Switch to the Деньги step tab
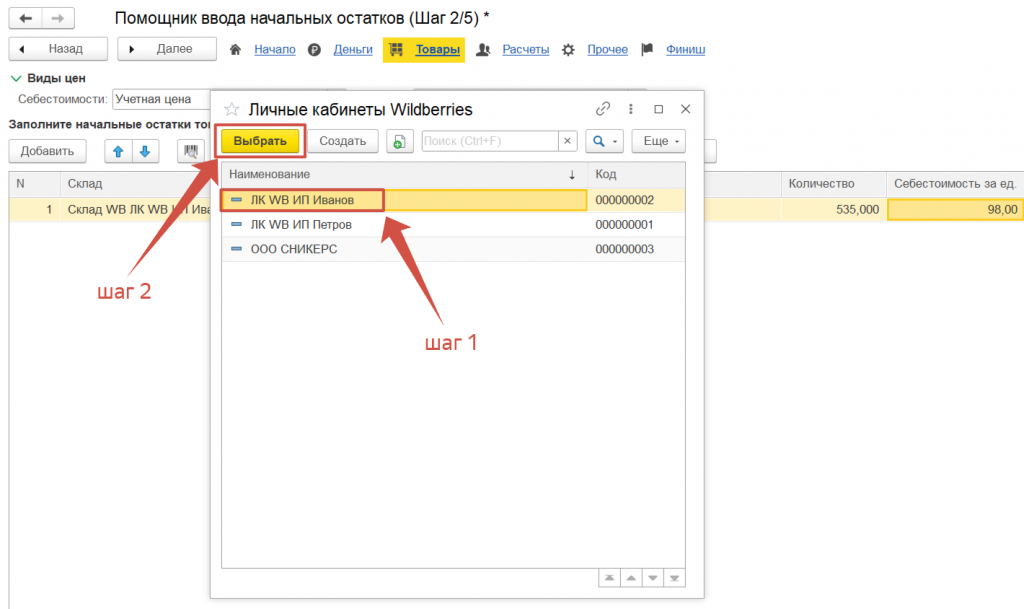The image size is (1024, 609). (x=353, y=49)
